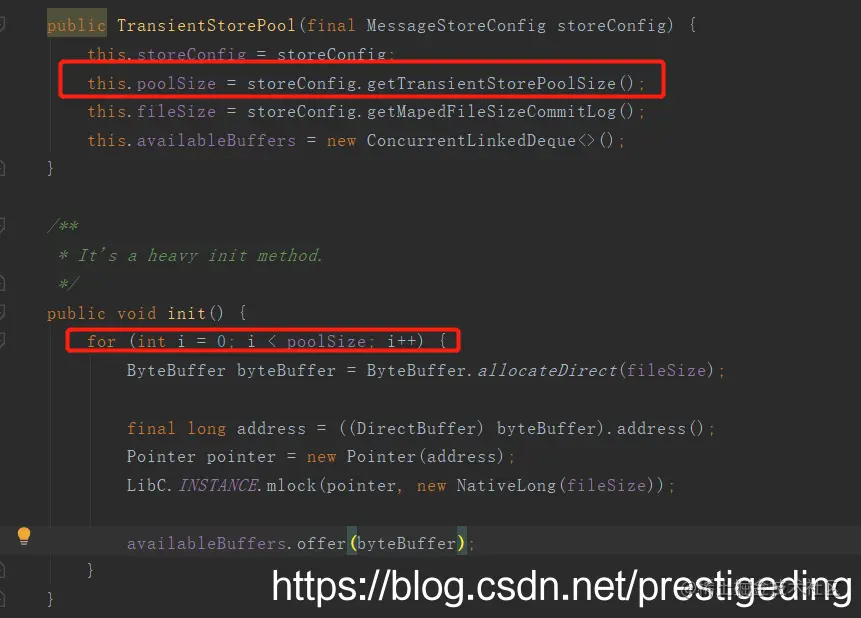Click availableBuffers in the offer statement
This screenshot has width=861, height=618.
click(x=206, y=543)
